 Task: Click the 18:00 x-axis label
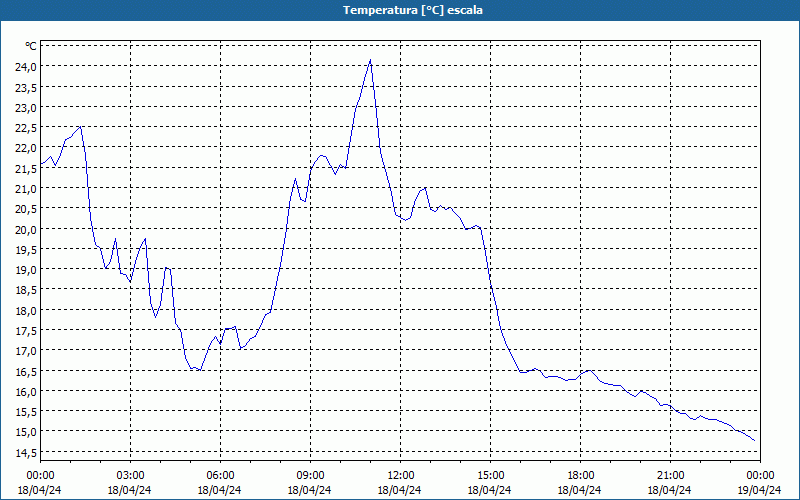tap(580, 476)
